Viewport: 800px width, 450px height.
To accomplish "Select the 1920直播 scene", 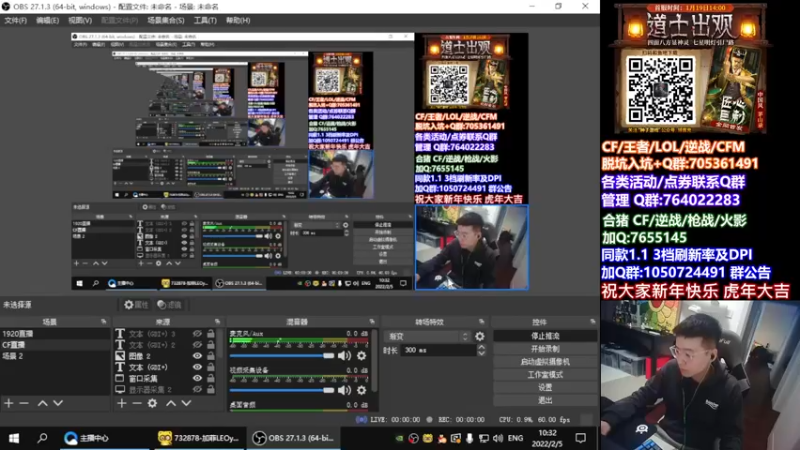I will coord(55,334).
